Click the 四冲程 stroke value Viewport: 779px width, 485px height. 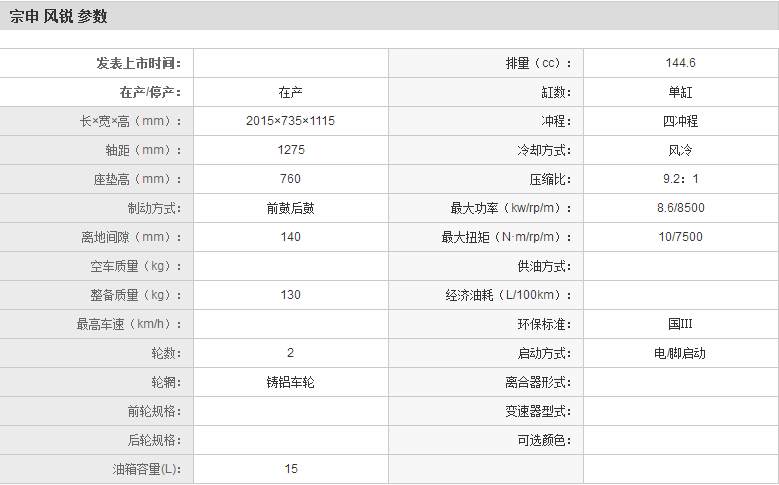pos(680,121)
